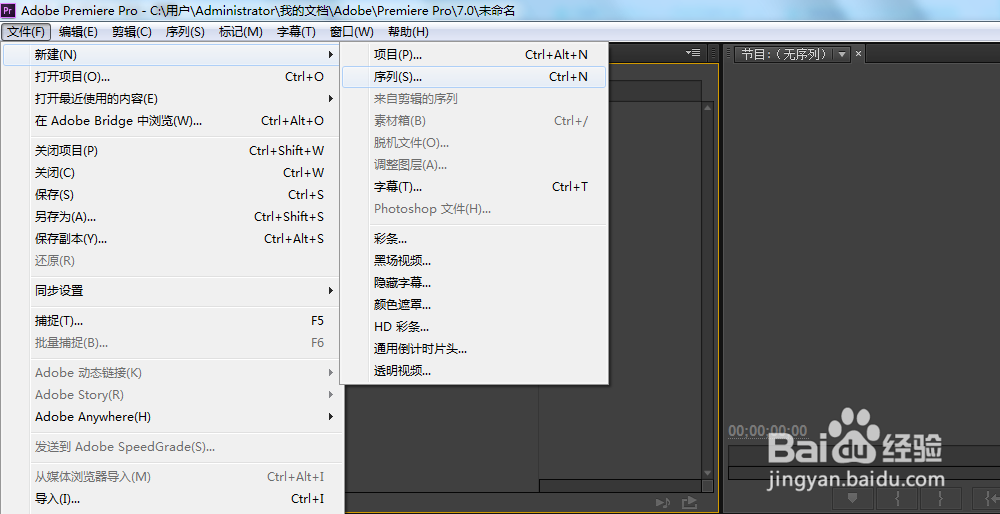The height and width of the screenshot is (514, 1000).
Task: Click the Program monitor time ruler bar
Action: (x=864, y=455)
